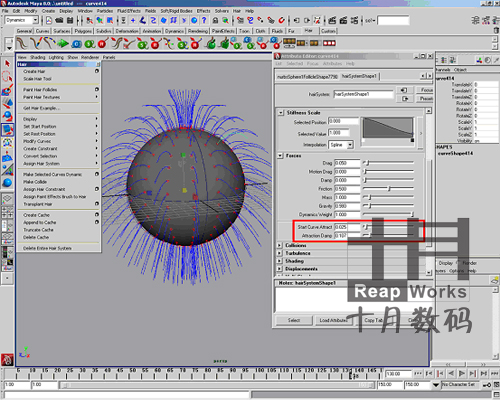Expand the Turbulence section
Screen dimensions: 500x400
pyautogui.click(x=280, y=253)
